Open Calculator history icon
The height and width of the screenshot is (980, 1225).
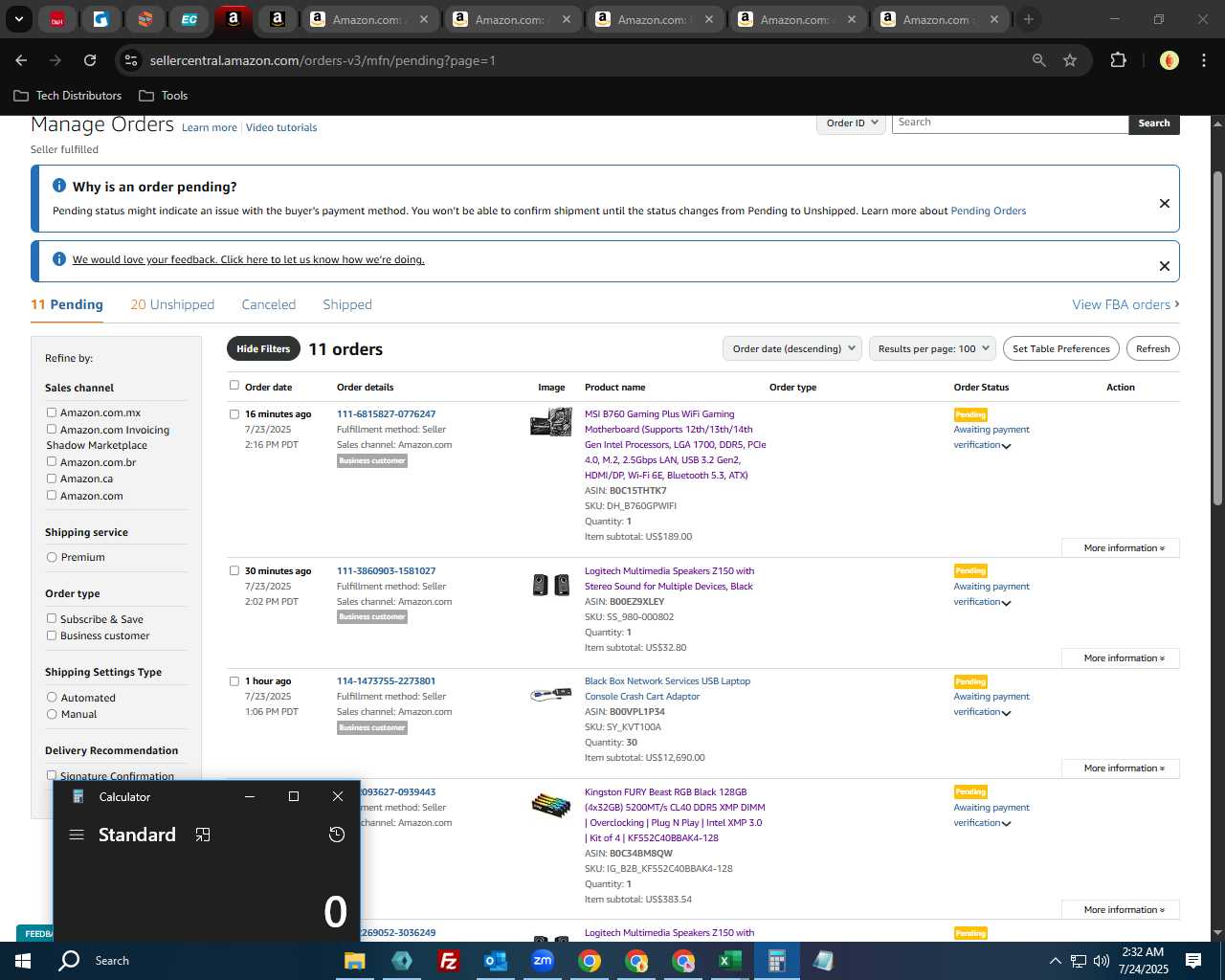tap(337, 835)
